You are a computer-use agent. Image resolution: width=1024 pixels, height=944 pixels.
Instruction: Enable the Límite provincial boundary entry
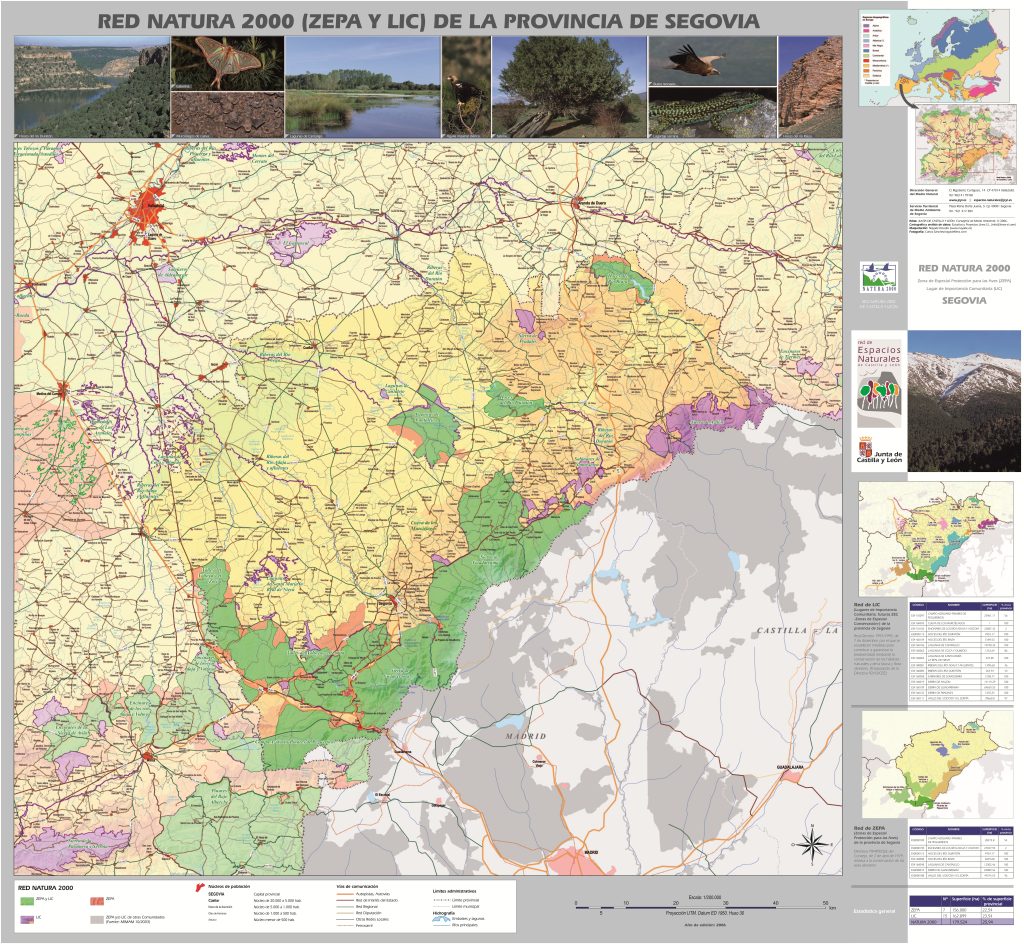click(x=445, y=899)
